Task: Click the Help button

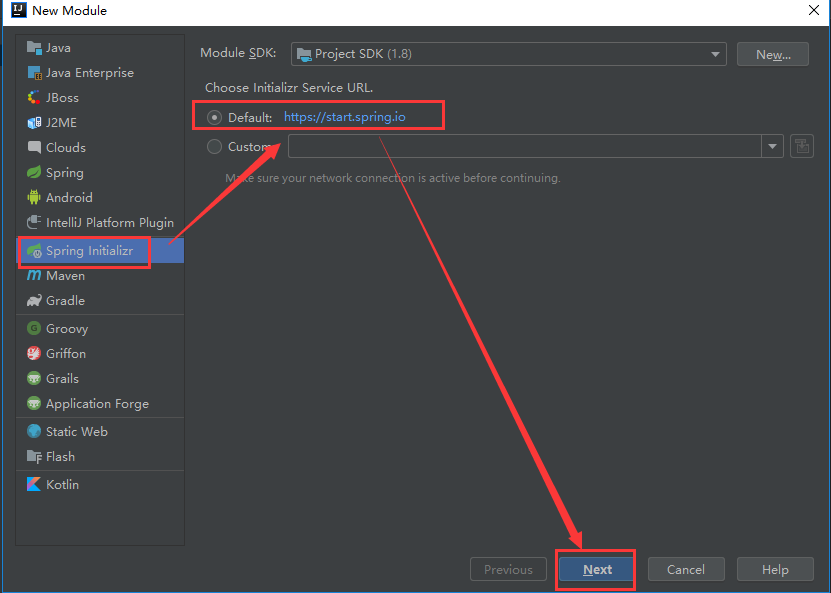Action: (775, 569)
